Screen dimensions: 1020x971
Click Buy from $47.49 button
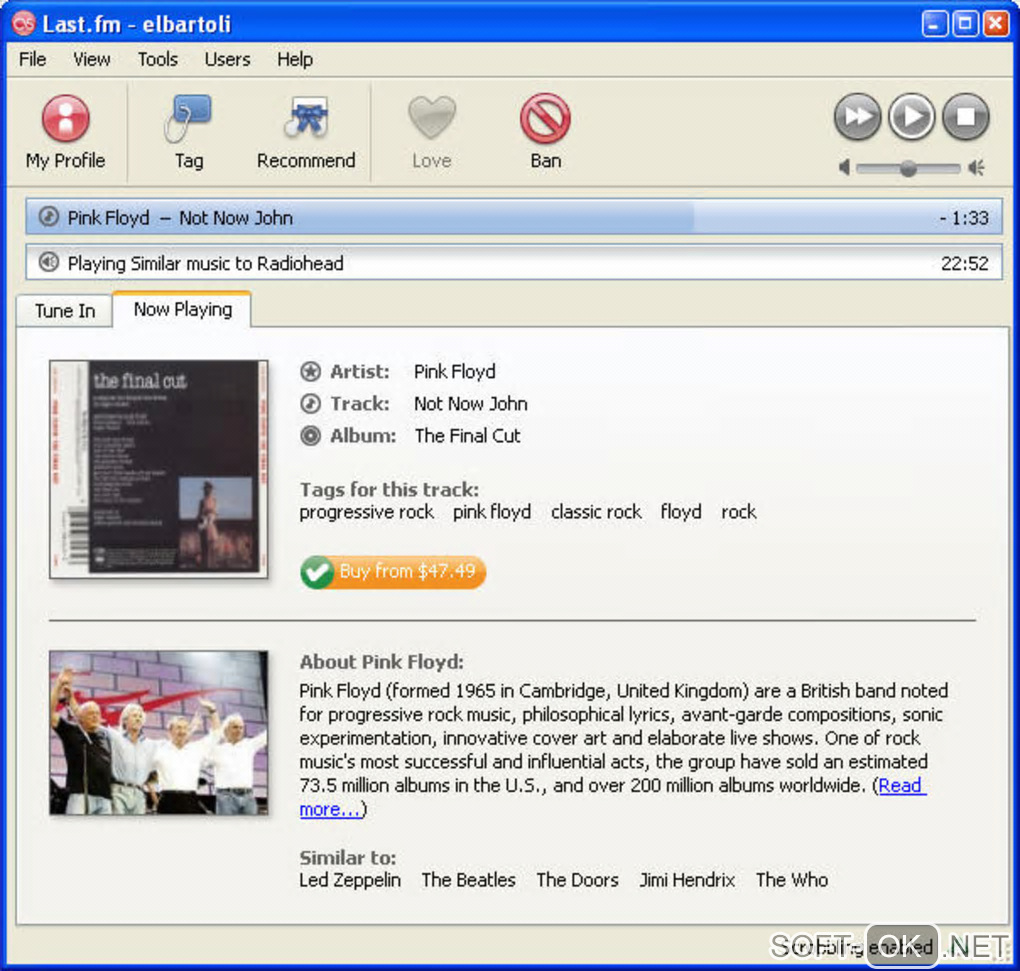coord(393,572)
